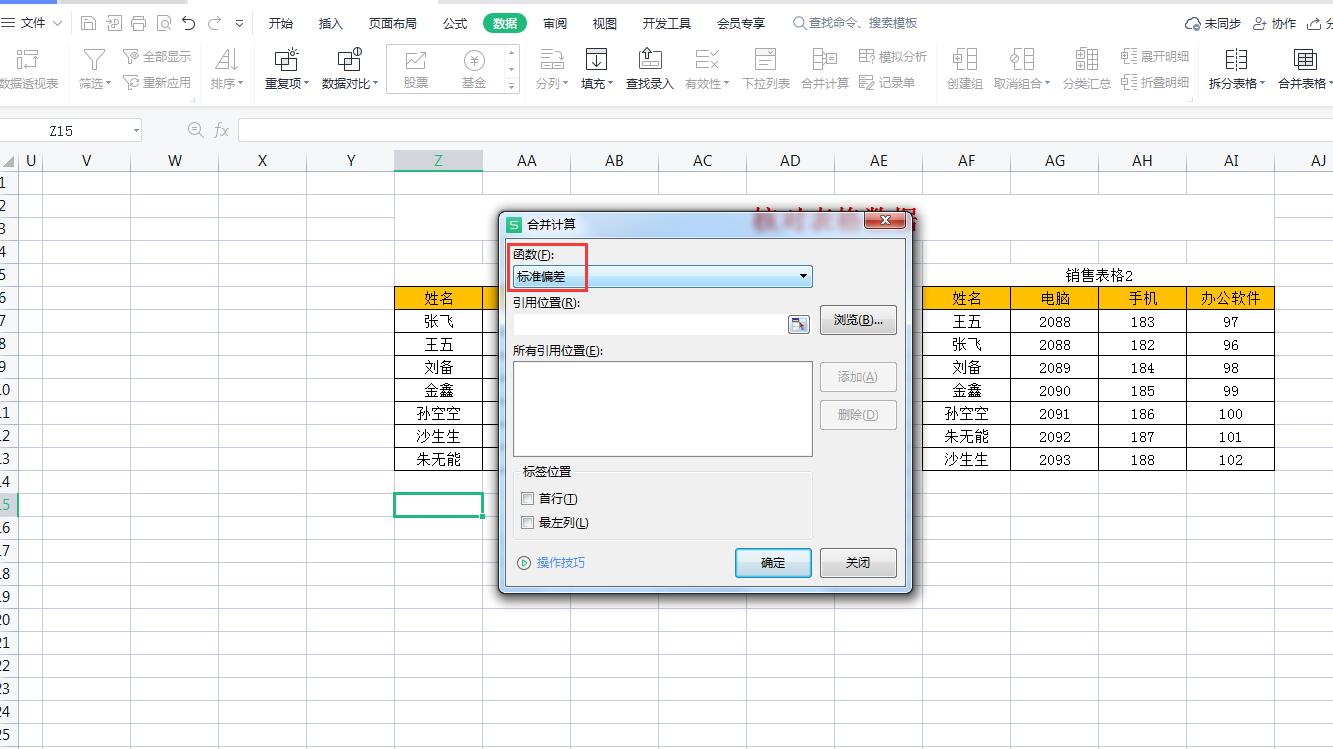Enable the 最左列 checkbox

[528, 523]
